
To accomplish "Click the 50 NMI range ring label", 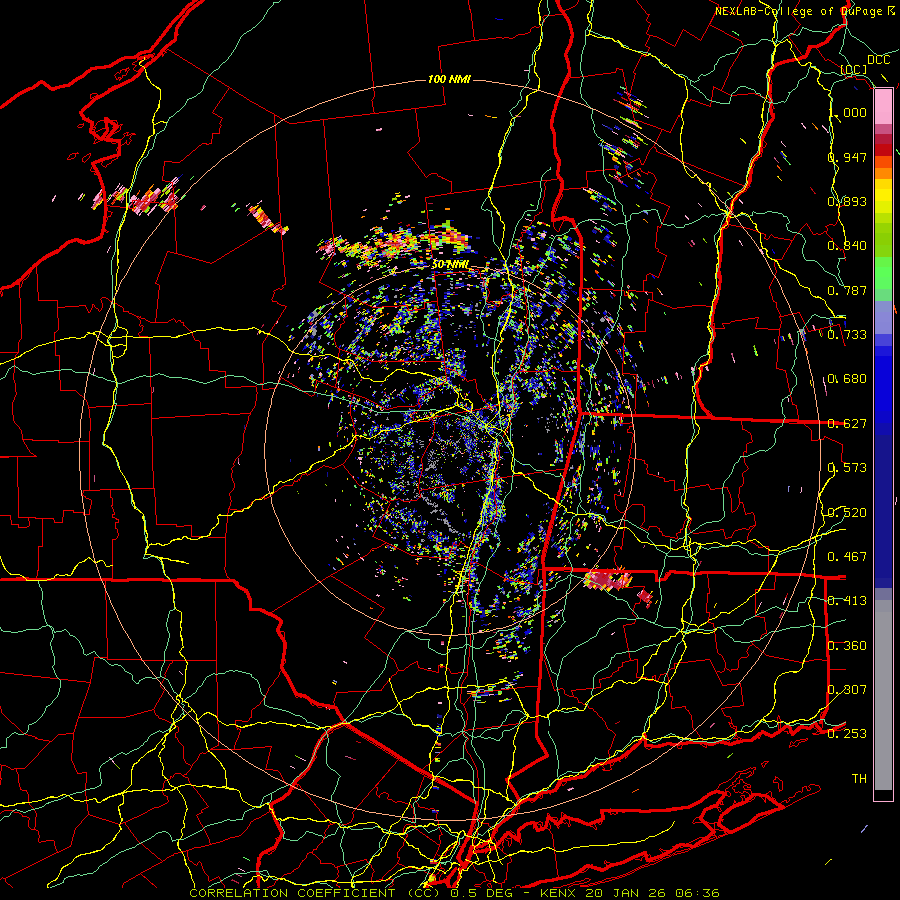I will click(x=450, y=265).
